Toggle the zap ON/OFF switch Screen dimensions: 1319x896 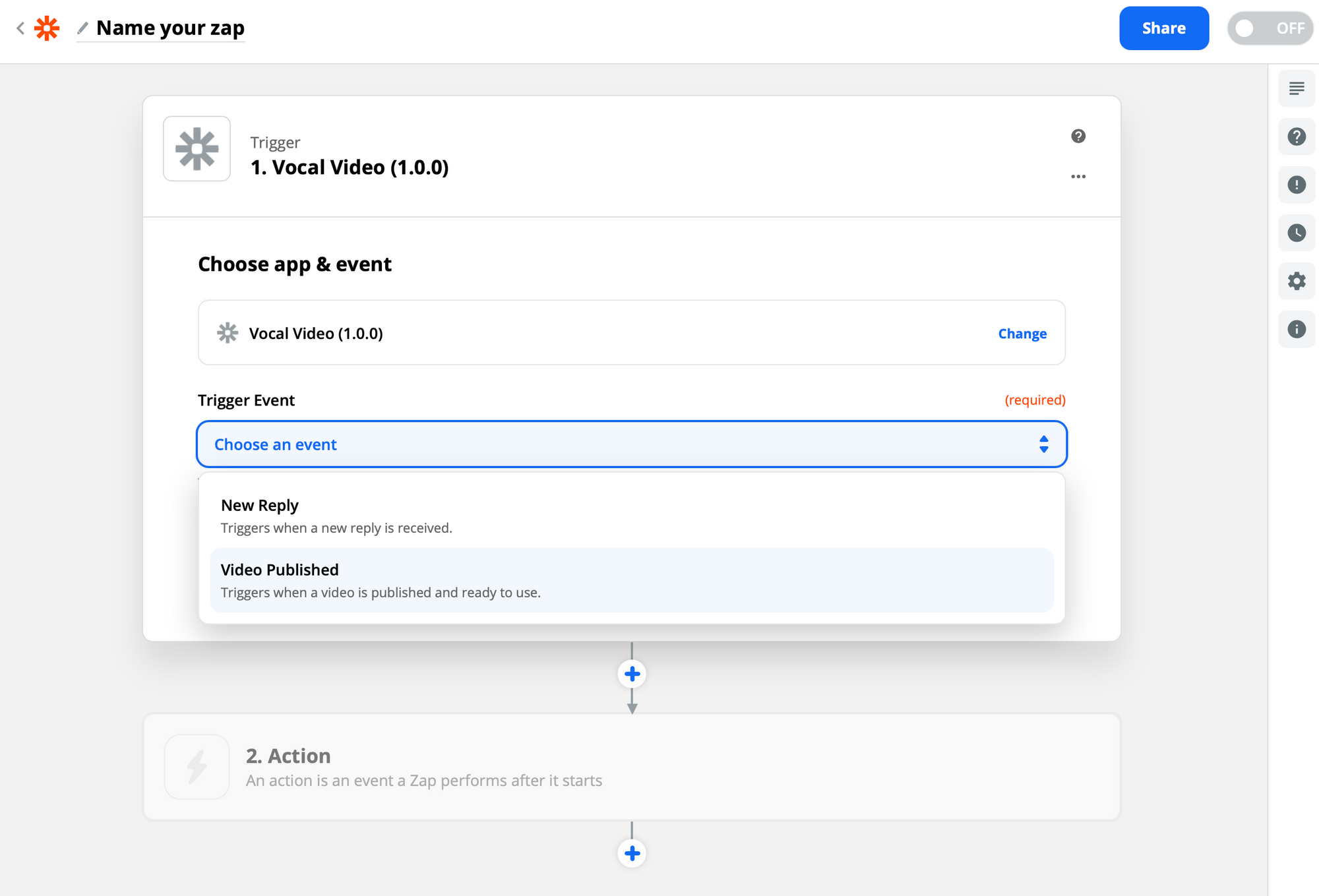1269,28
